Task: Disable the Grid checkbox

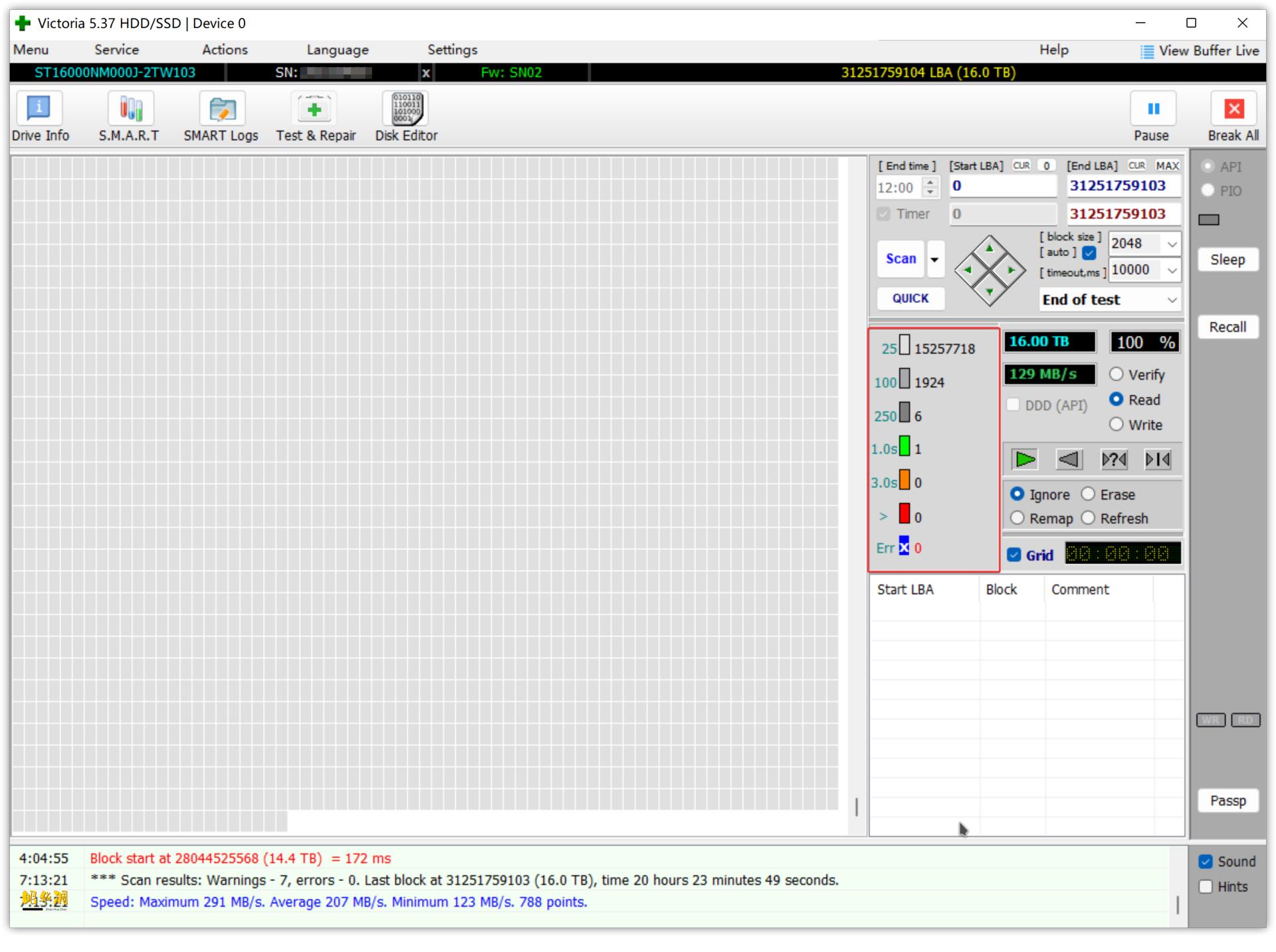Action: click(x=1014, y=555)
